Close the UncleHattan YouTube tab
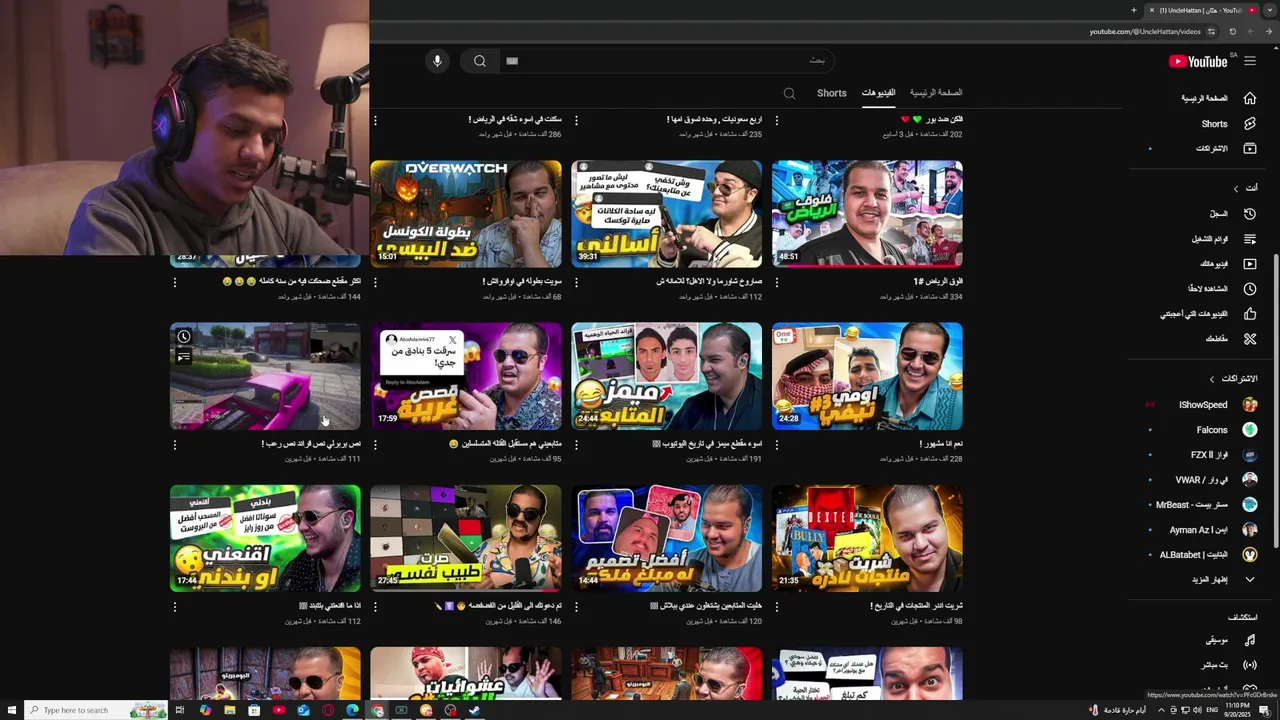 click(x=1151, y=10)
